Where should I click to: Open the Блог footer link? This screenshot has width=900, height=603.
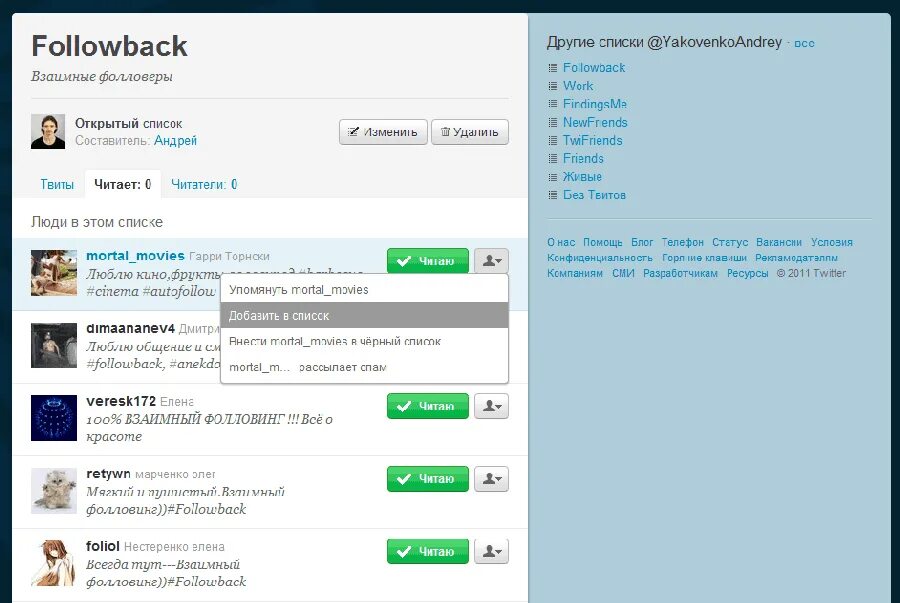tap(642, 242)
